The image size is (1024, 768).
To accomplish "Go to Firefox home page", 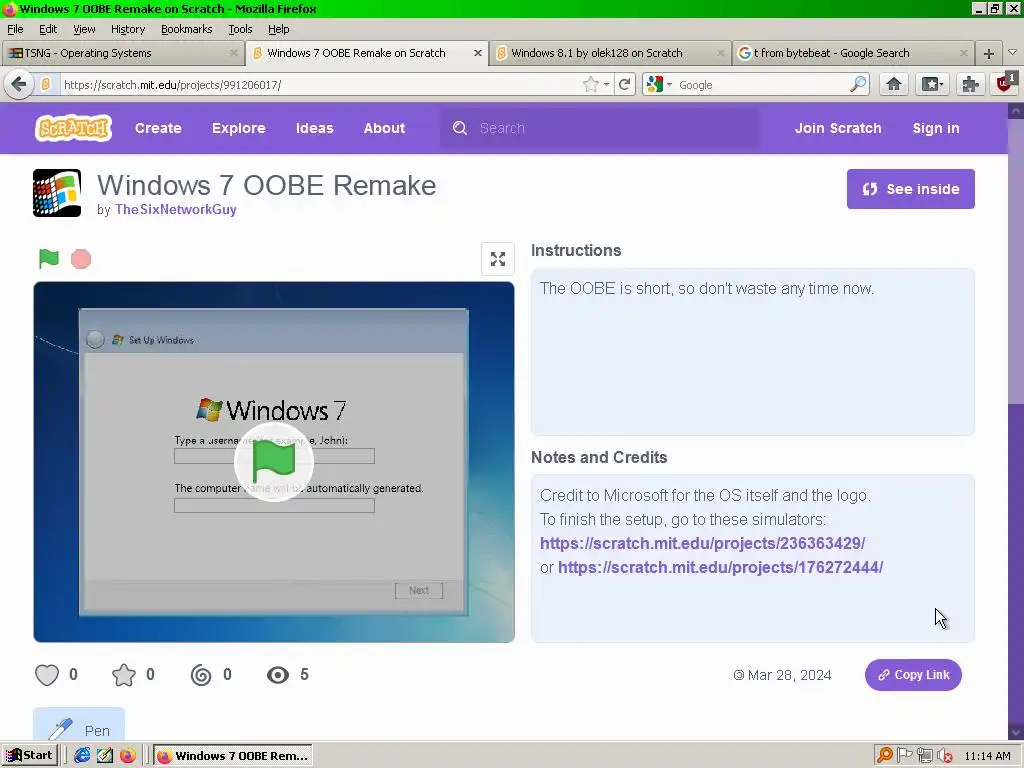I will click(x=893, y=84).
